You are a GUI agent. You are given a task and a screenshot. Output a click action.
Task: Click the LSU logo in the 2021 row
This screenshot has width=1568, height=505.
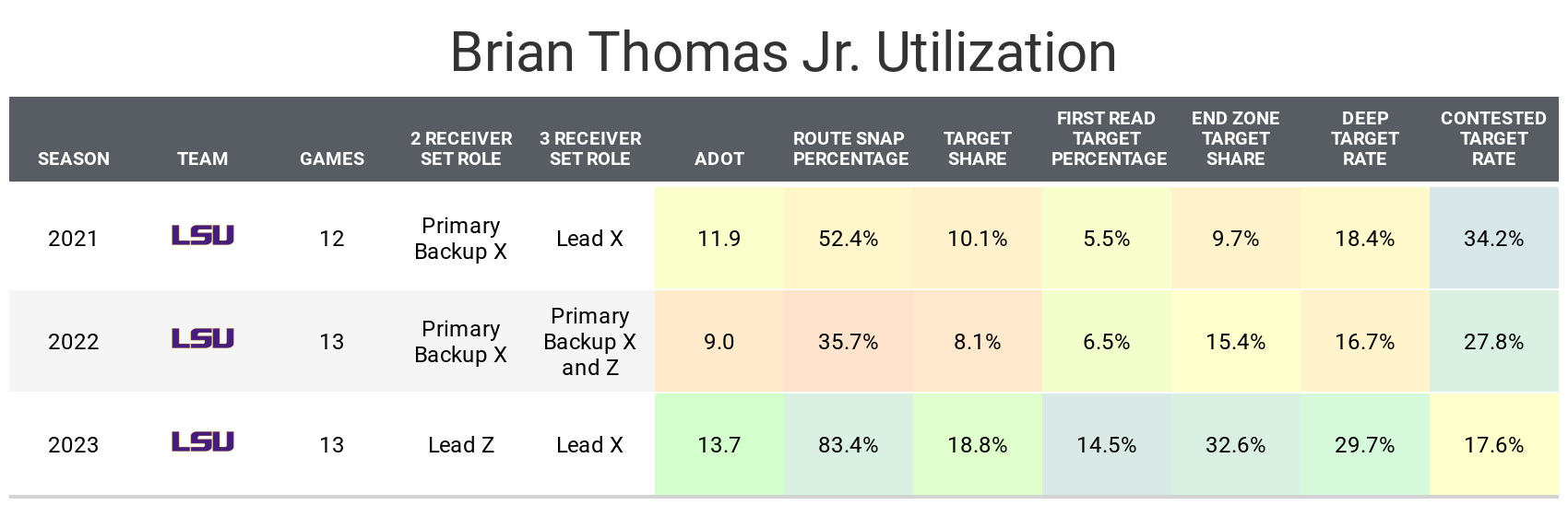point(203,236)
